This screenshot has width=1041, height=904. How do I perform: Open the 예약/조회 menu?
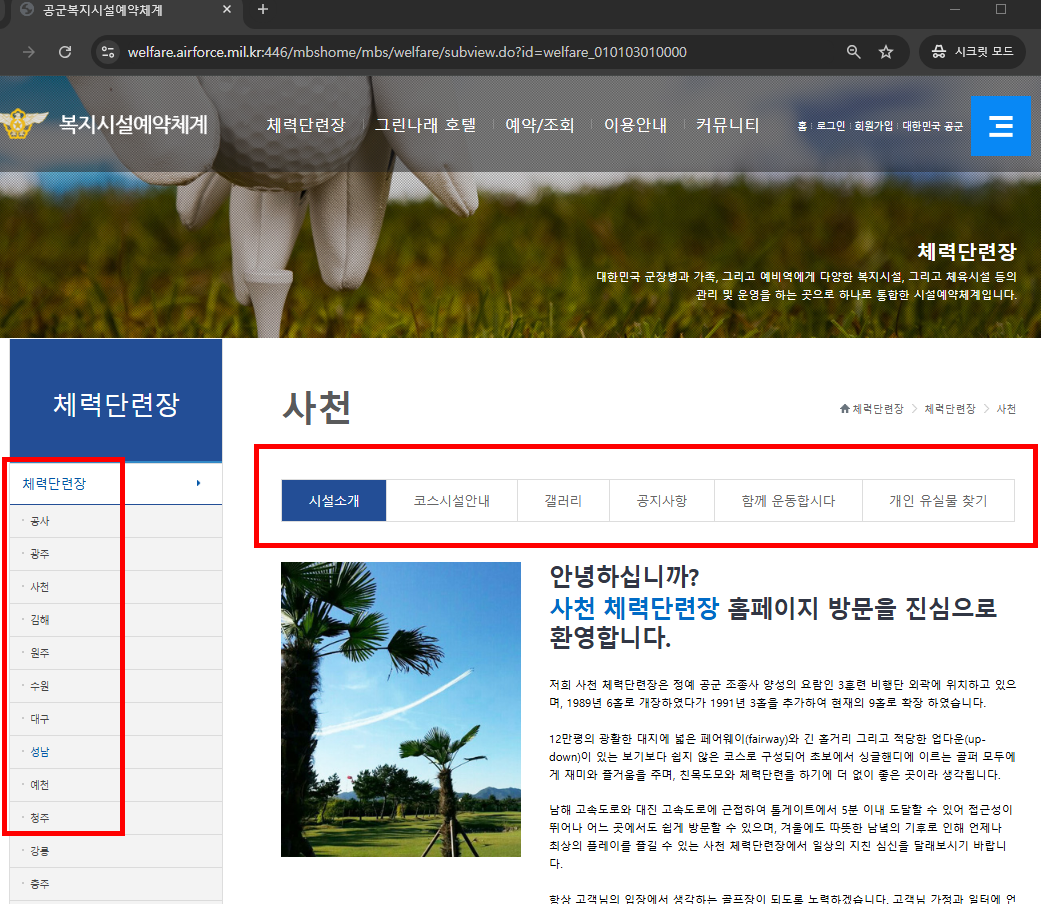pyautogui.click(x=540, y=126)
